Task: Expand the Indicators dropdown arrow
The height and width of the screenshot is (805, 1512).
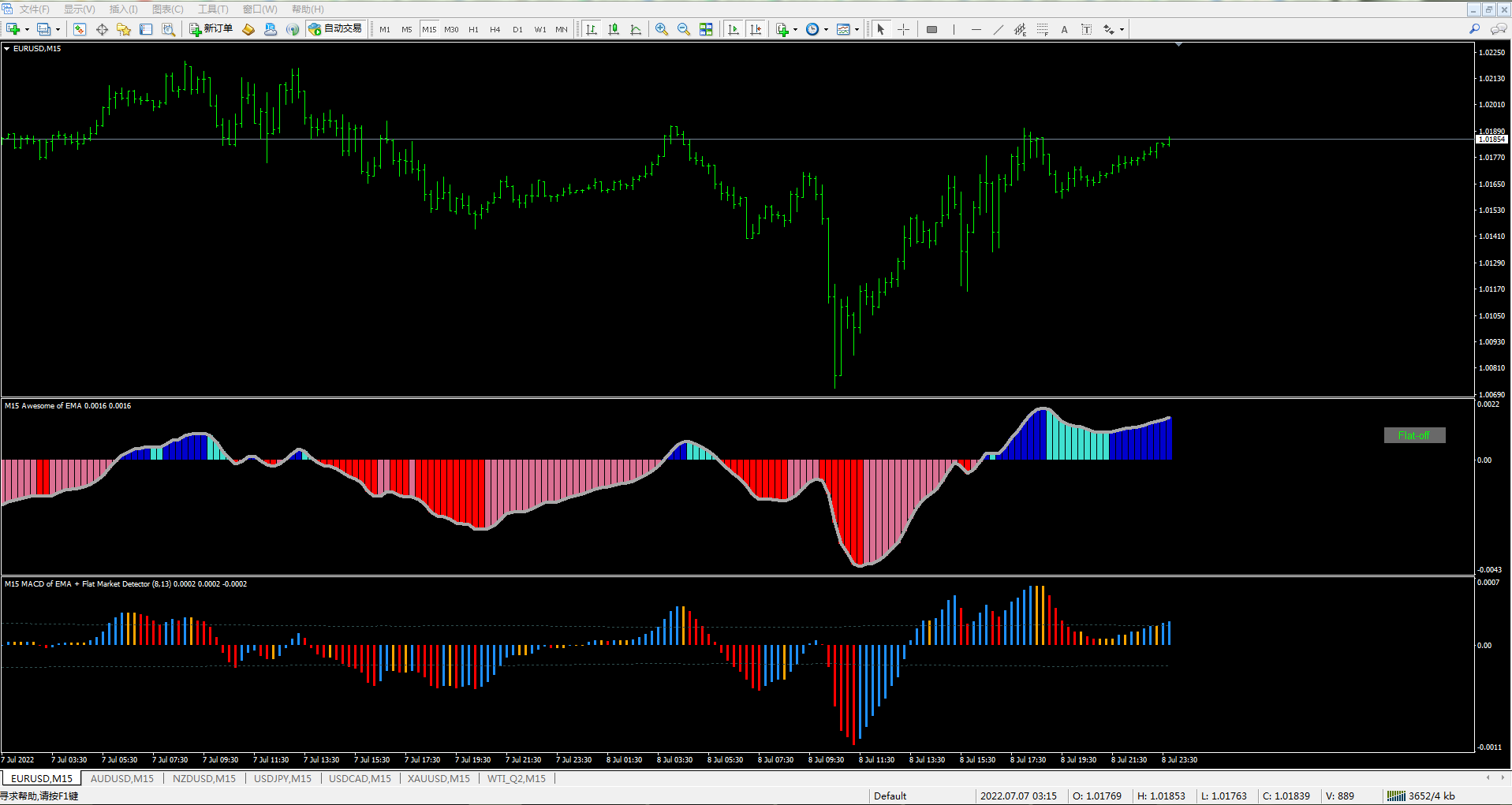Action: coord(795,29)
